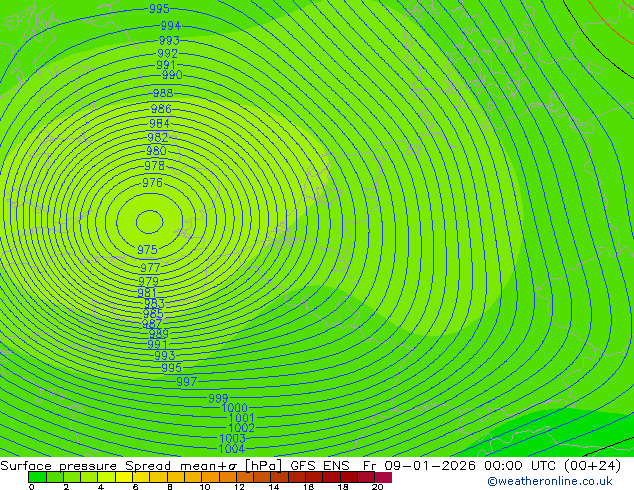This screenshot has width=634, height=490.
Task: Click the yellow-green 4–5 hPa legend swatch
Action: point(106,477)
